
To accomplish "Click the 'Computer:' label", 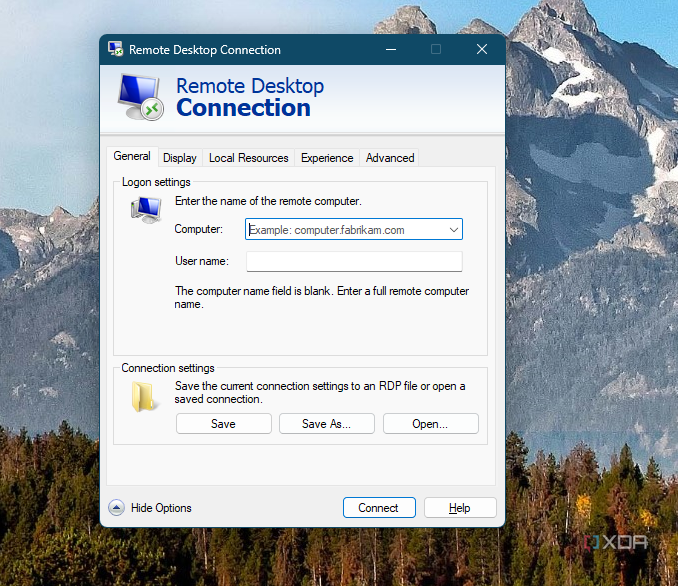I will [198, 229].
